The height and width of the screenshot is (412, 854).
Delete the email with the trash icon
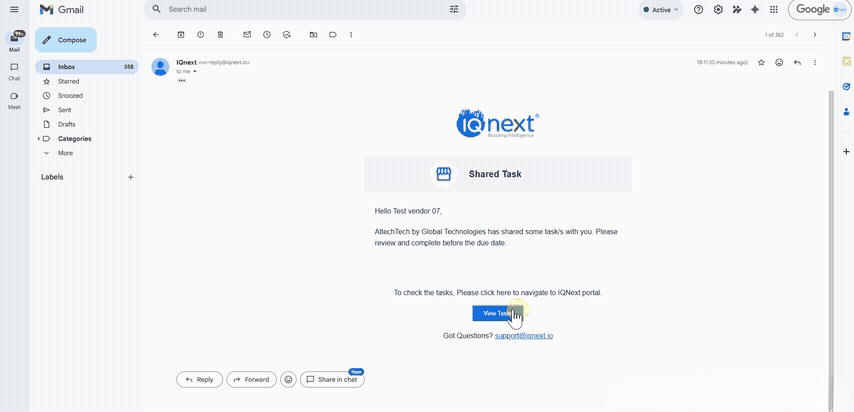[220, 34]
